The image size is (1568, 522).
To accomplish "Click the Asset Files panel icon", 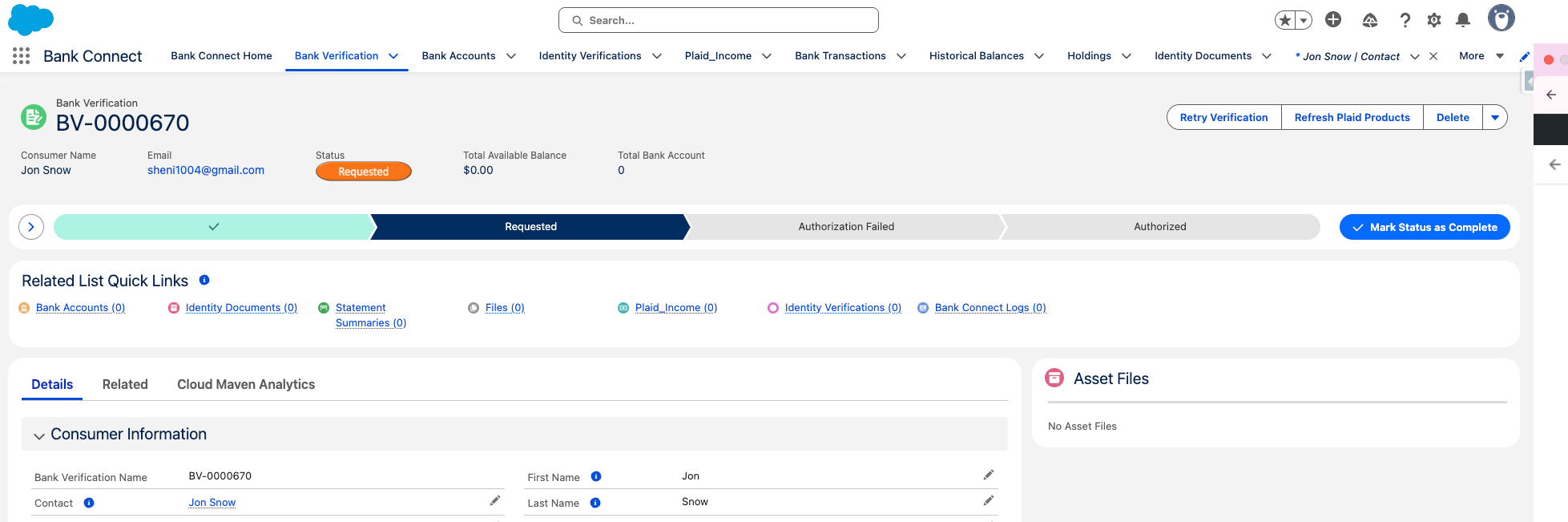I will pyautogui.click(x=1054, y=378).
